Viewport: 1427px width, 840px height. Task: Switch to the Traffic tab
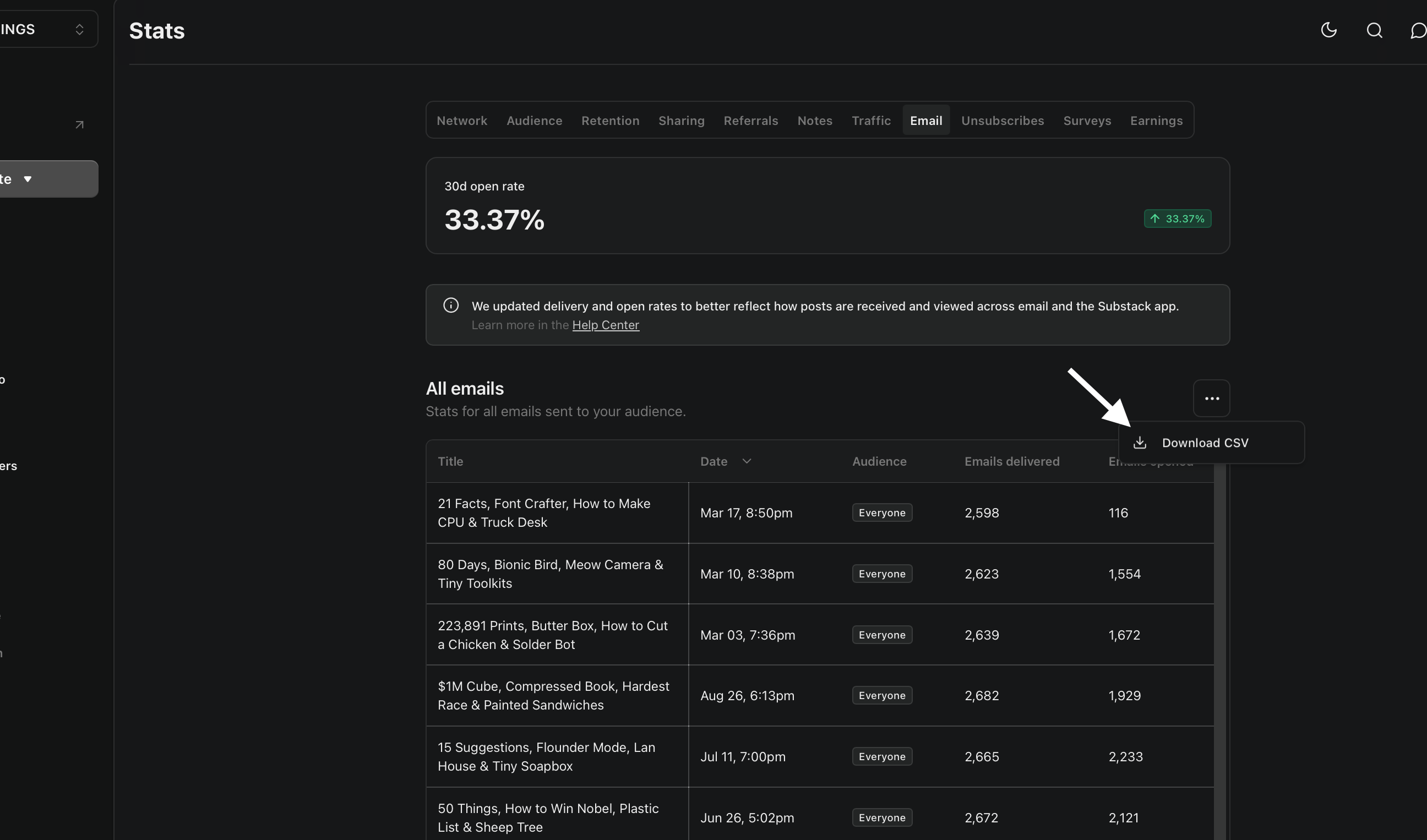point(871,120)
